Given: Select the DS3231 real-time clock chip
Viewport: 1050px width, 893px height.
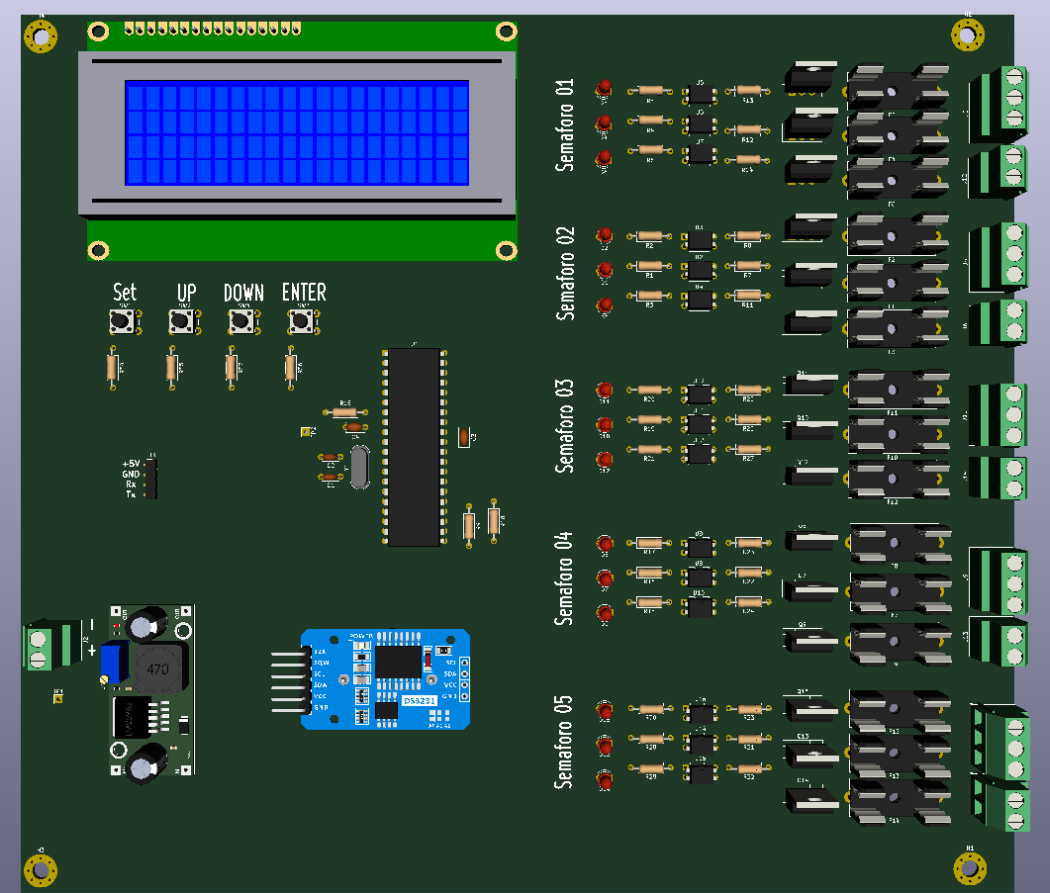Looking at the screenshot, I should tap(398, 662).
